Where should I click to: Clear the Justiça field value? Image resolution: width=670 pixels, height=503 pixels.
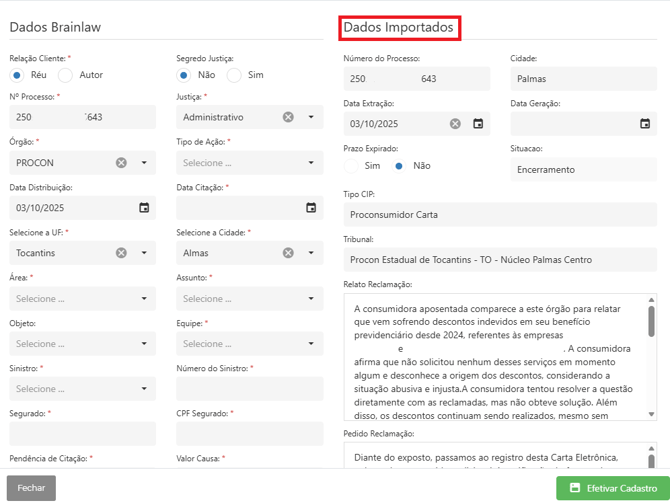tap(288, 117)
